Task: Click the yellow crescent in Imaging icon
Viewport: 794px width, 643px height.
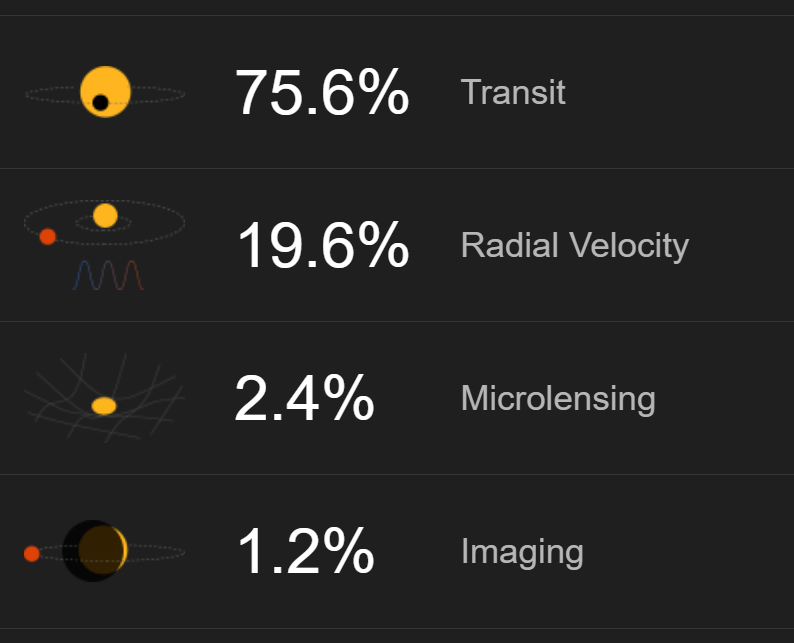Action: point(123,549)
